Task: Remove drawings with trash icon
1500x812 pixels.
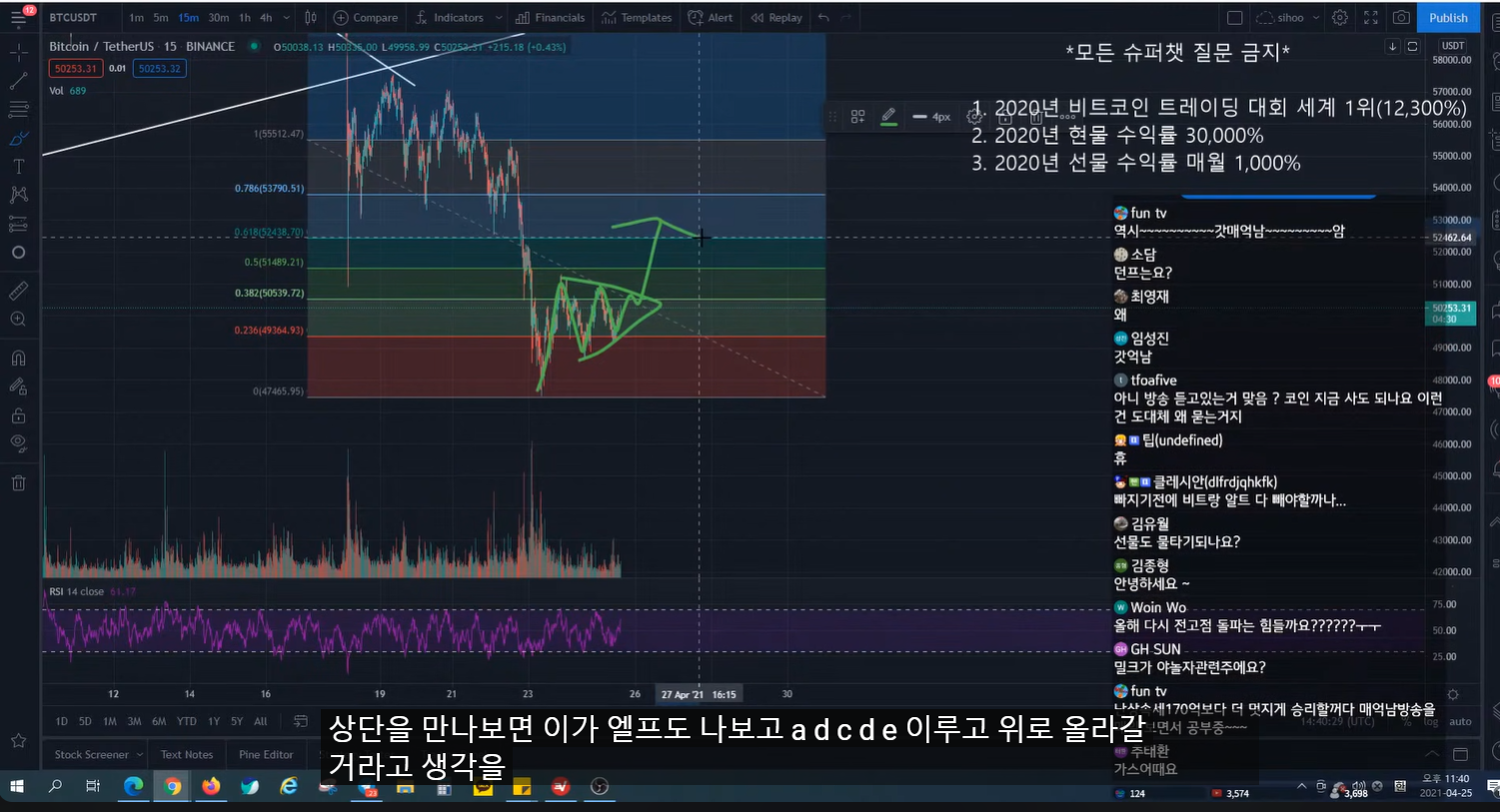Action: [18, 483]
